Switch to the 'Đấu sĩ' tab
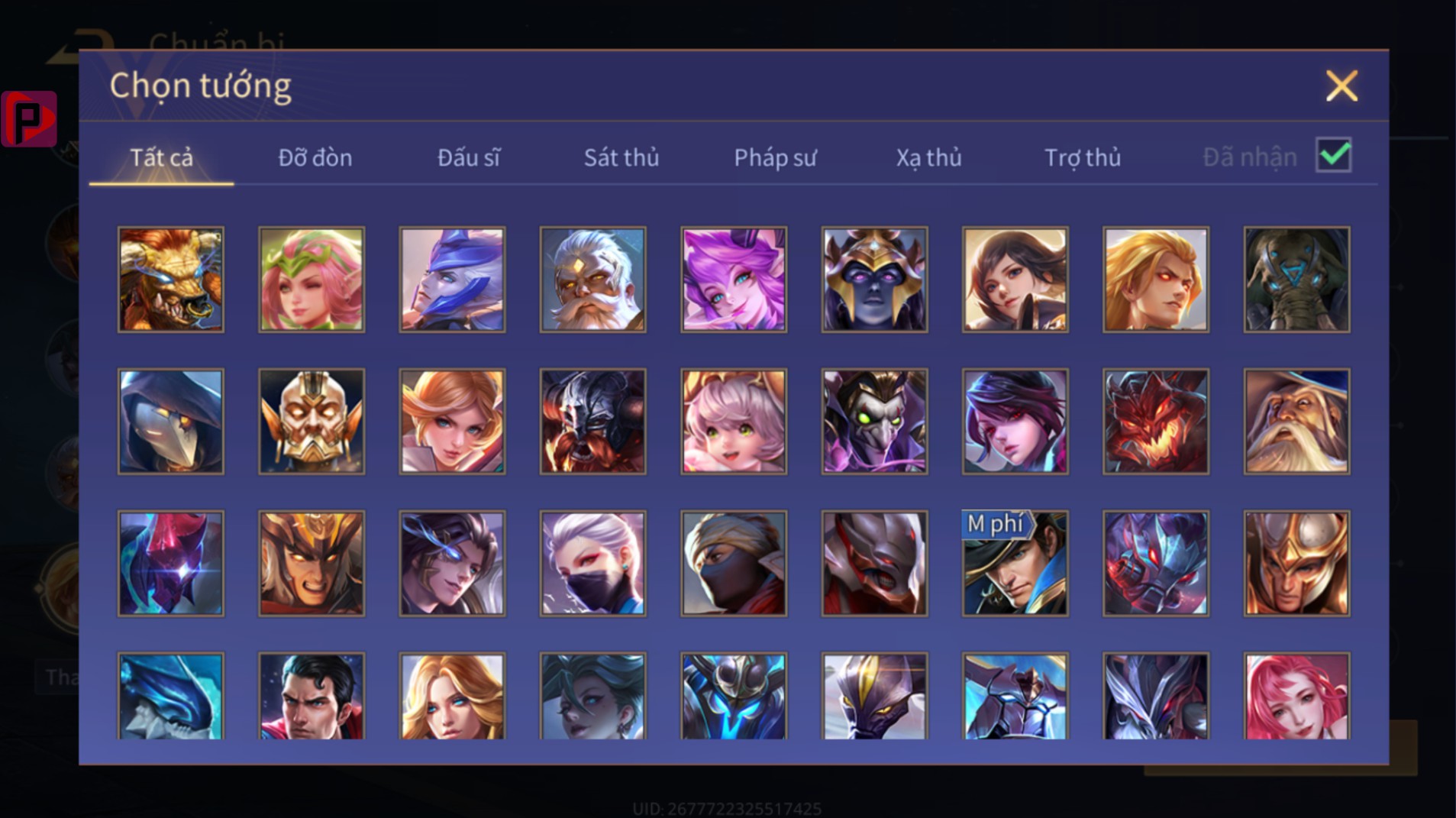 coord(469,157)
